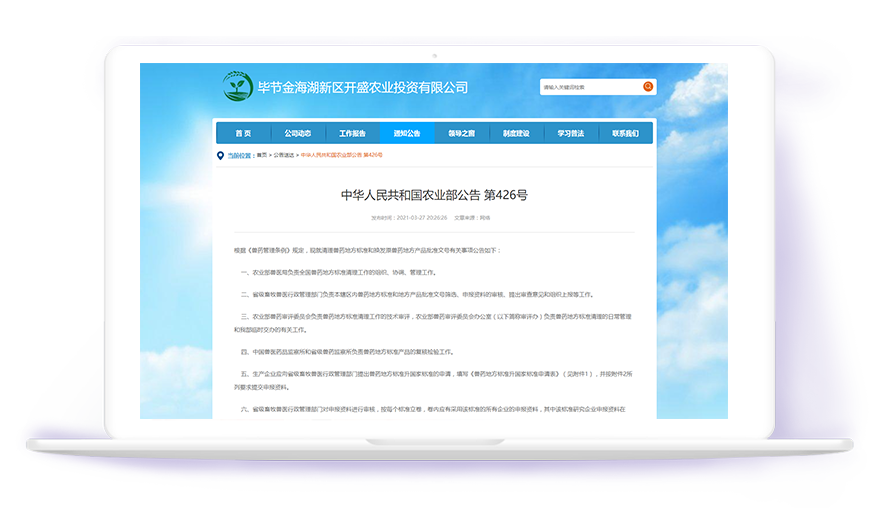Click the green company logo icon
Viewport: 884px width, 517px height.
[238, 87]
